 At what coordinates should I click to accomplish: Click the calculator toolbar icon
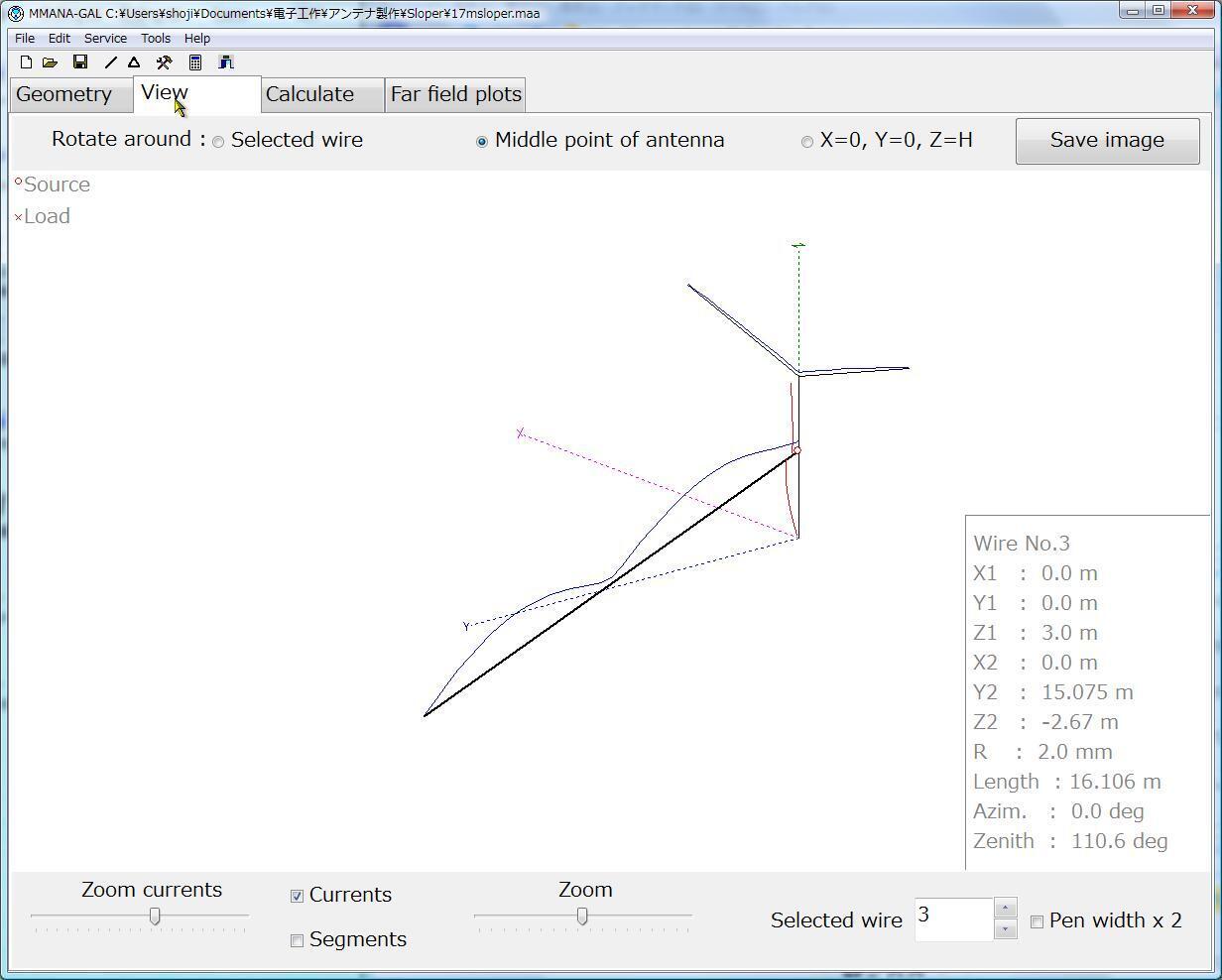(x=195, y=62)
